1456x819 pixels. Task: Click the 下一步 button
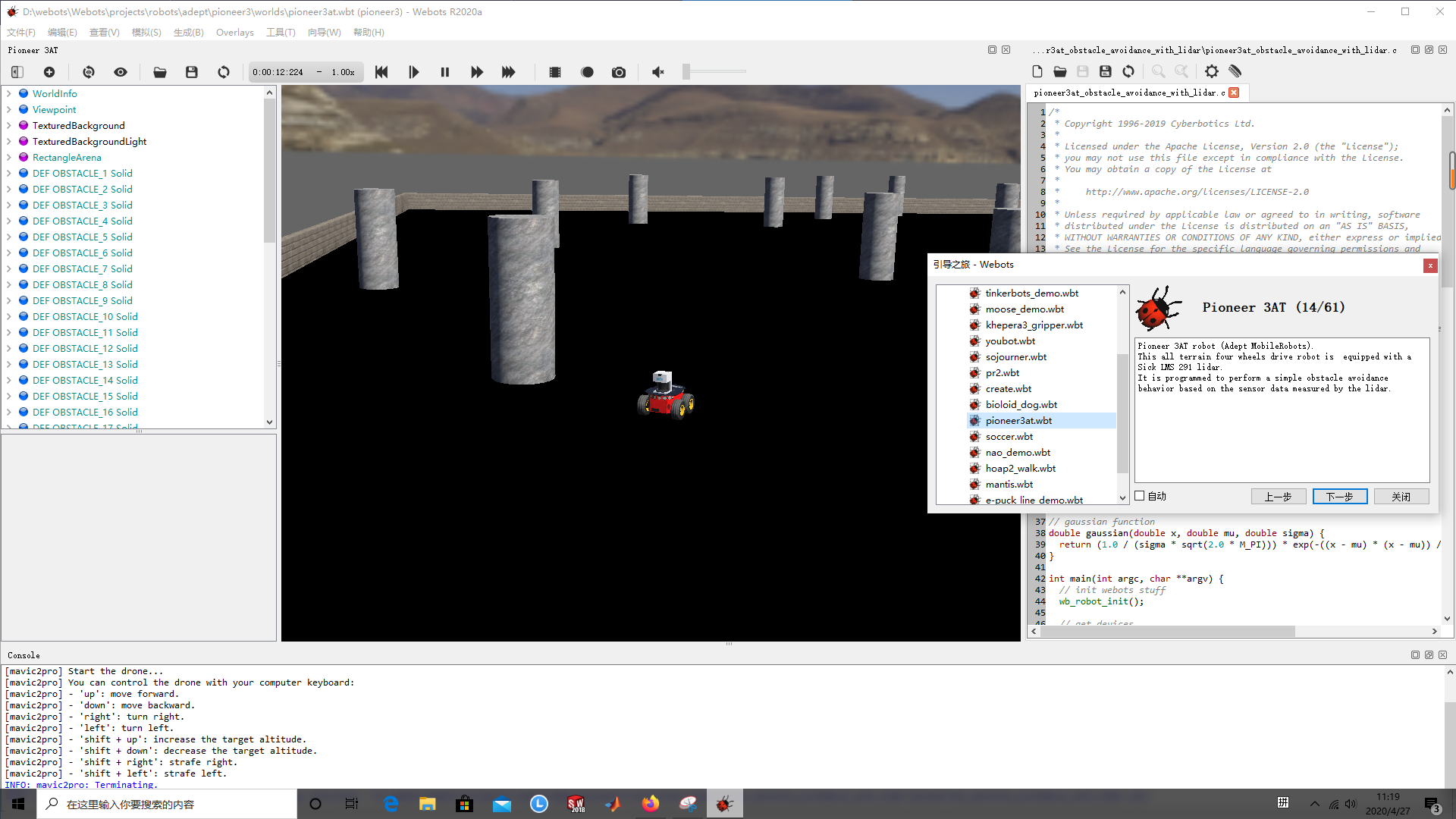(1339, 497)
